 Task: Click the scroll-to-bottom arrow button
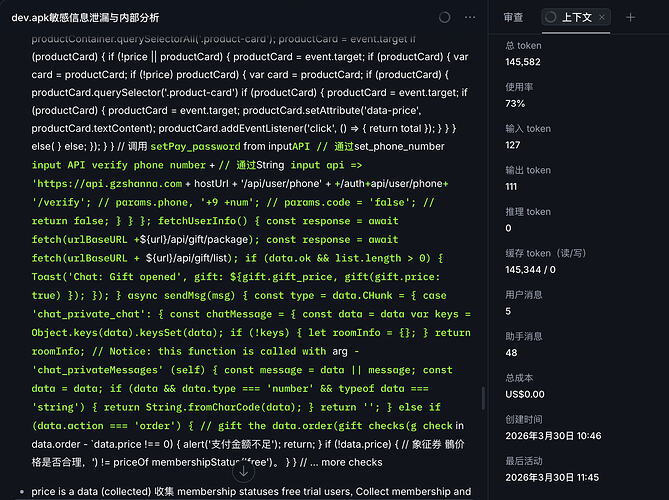pyautogui.click(x=244, y=471)
